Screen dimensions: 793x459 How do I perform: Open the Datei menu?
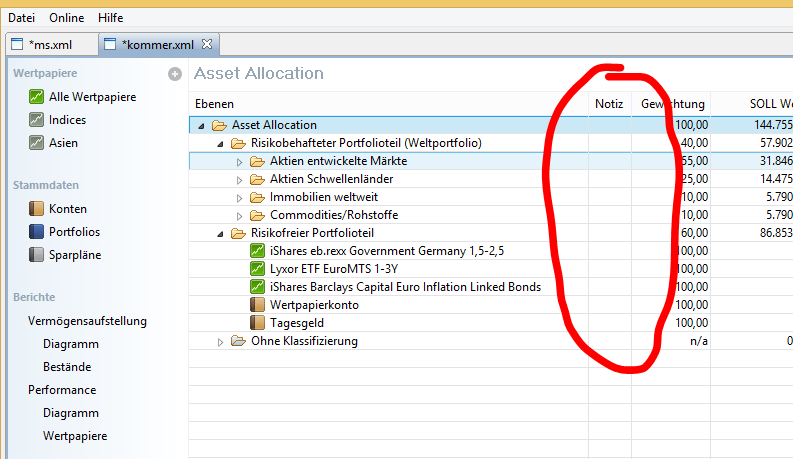click(x=21, y=18)
